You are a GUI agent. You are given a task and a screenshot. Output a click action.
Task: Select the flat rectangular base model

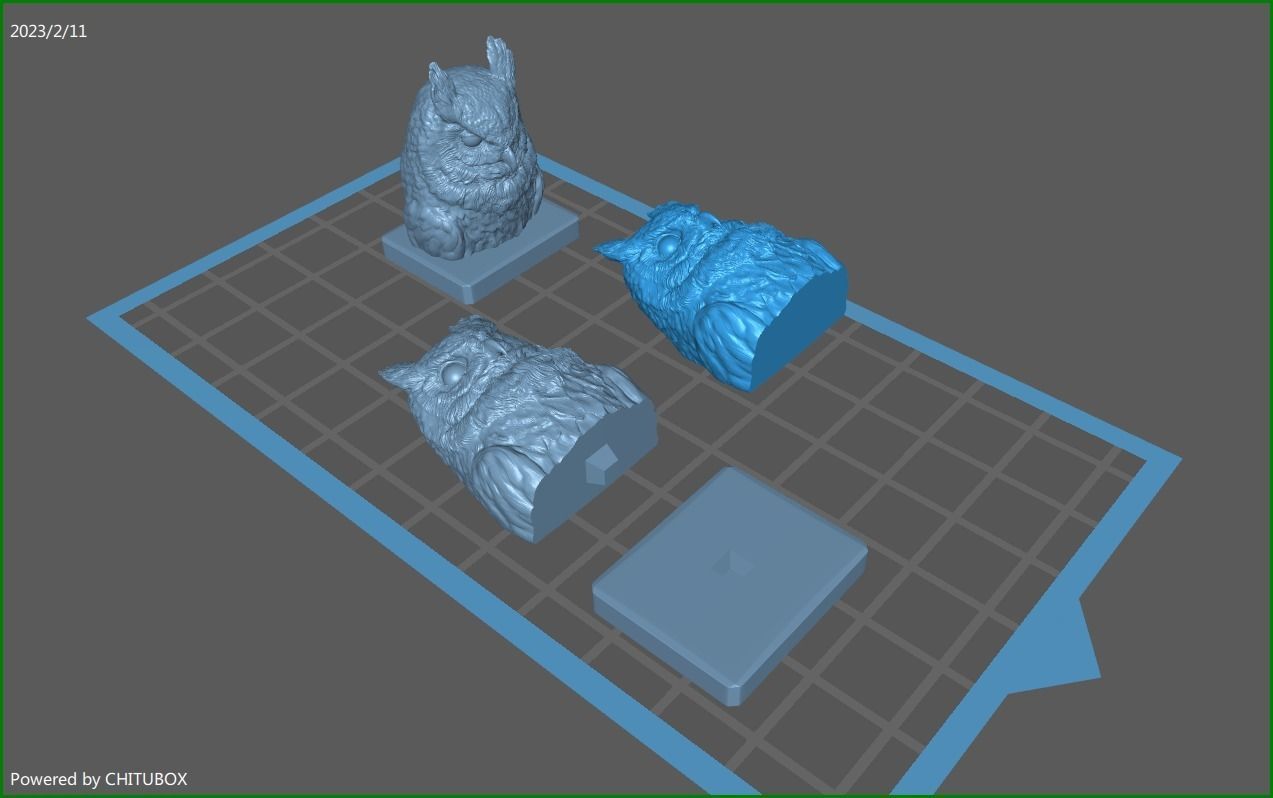pos(730,585)
